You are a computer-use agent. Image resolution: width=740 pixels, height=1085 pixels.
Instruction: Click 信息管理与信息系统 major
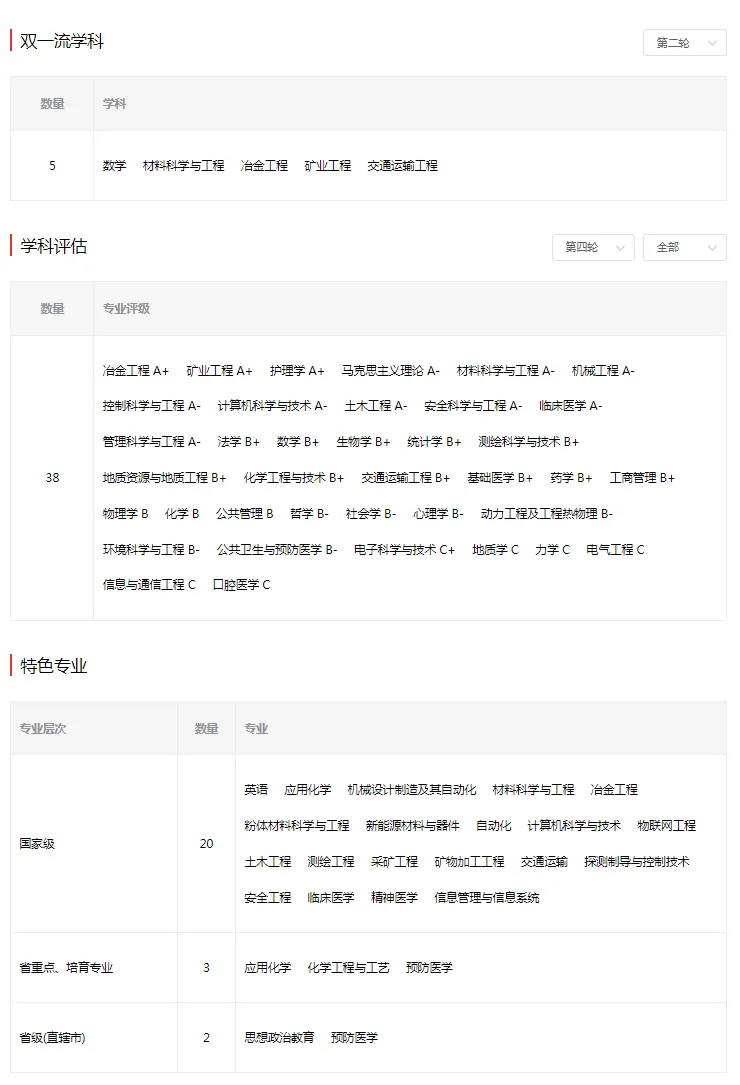click(x=487, y=897)
